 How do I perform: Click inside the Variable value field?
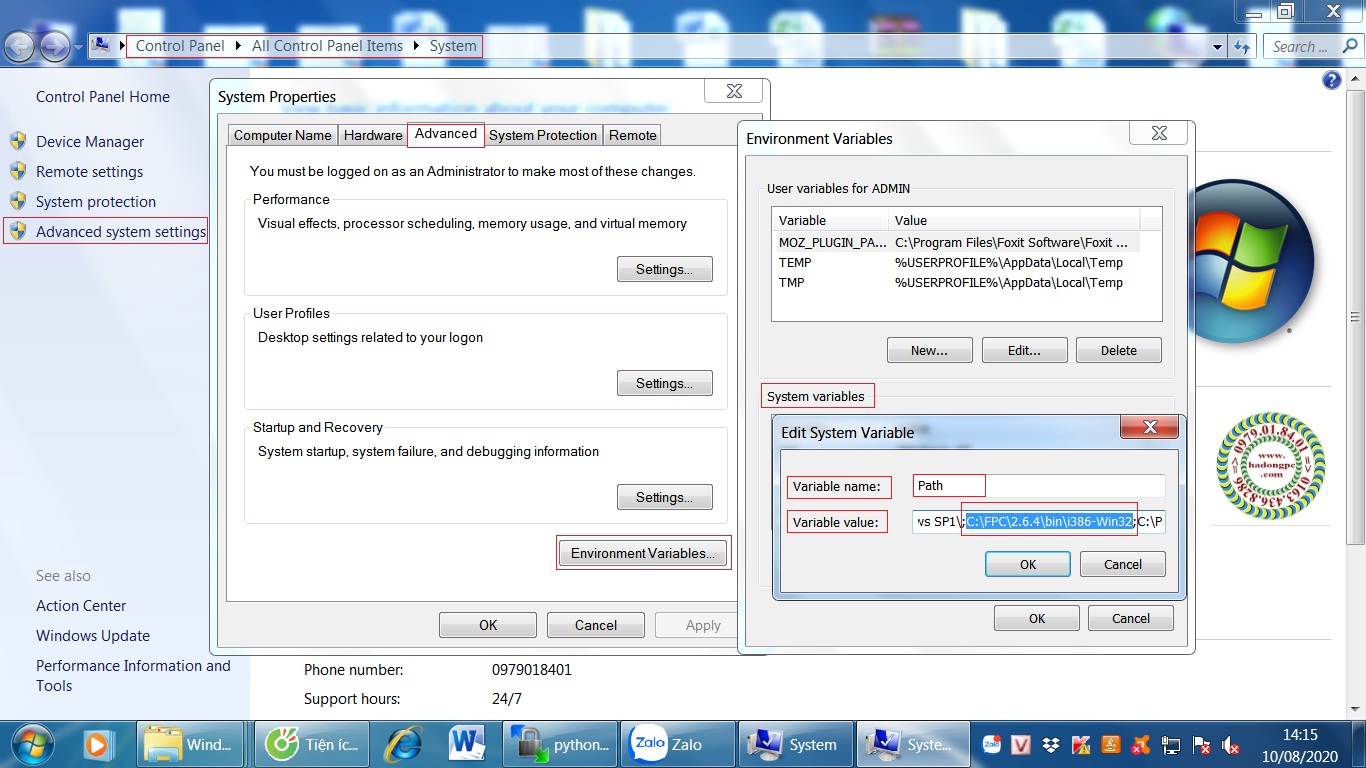(1039, 521)
